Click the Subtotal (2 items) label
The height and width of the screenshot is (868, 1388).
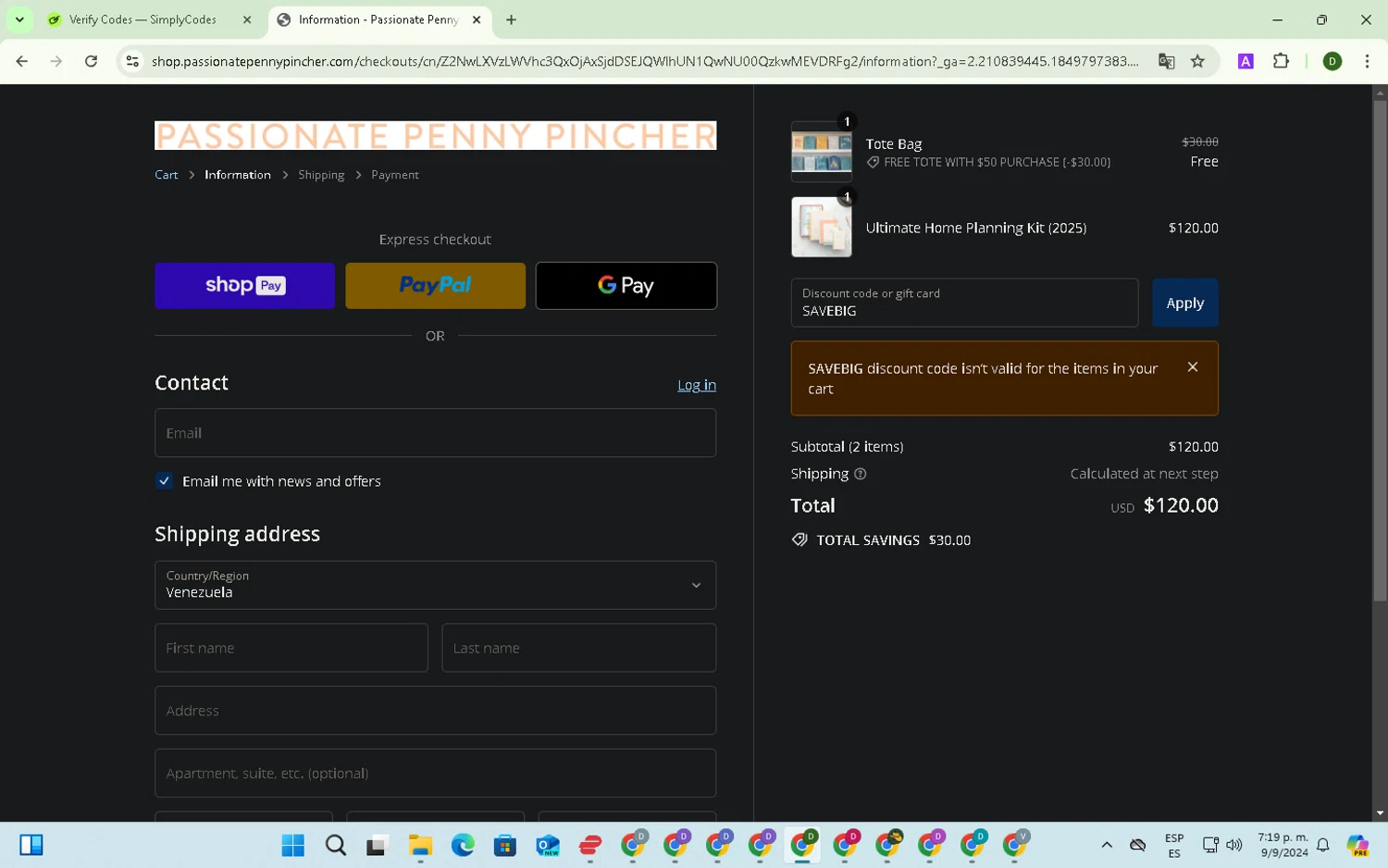pos(847,446)
